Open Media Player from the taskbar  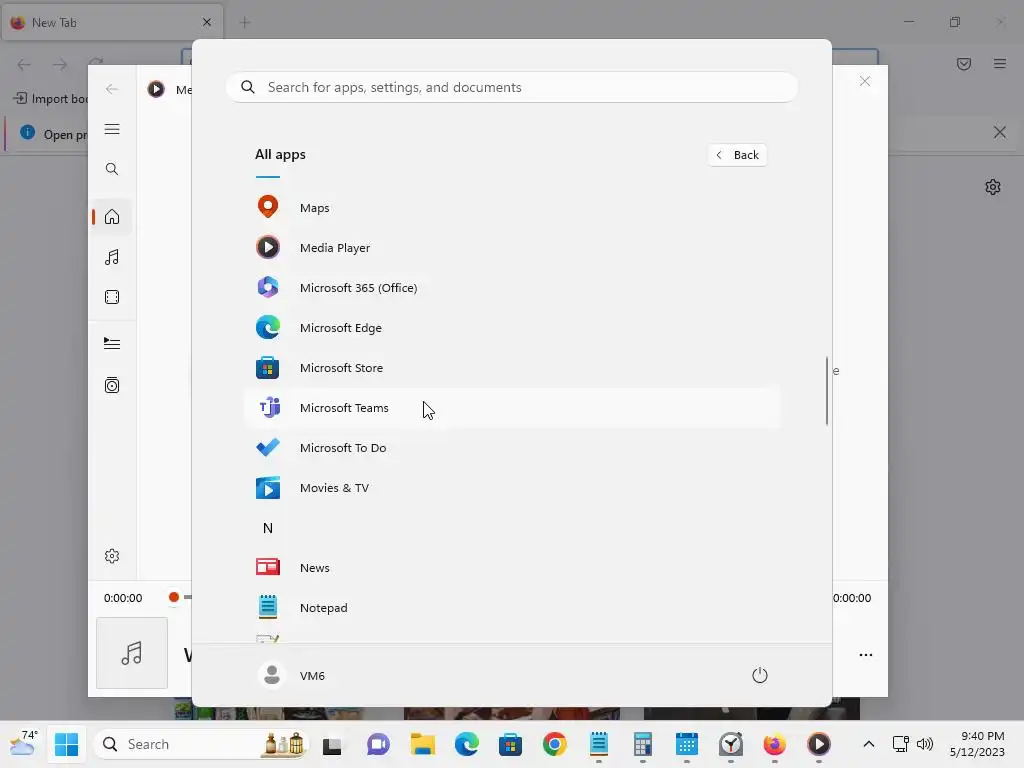(x=819, y=744)
